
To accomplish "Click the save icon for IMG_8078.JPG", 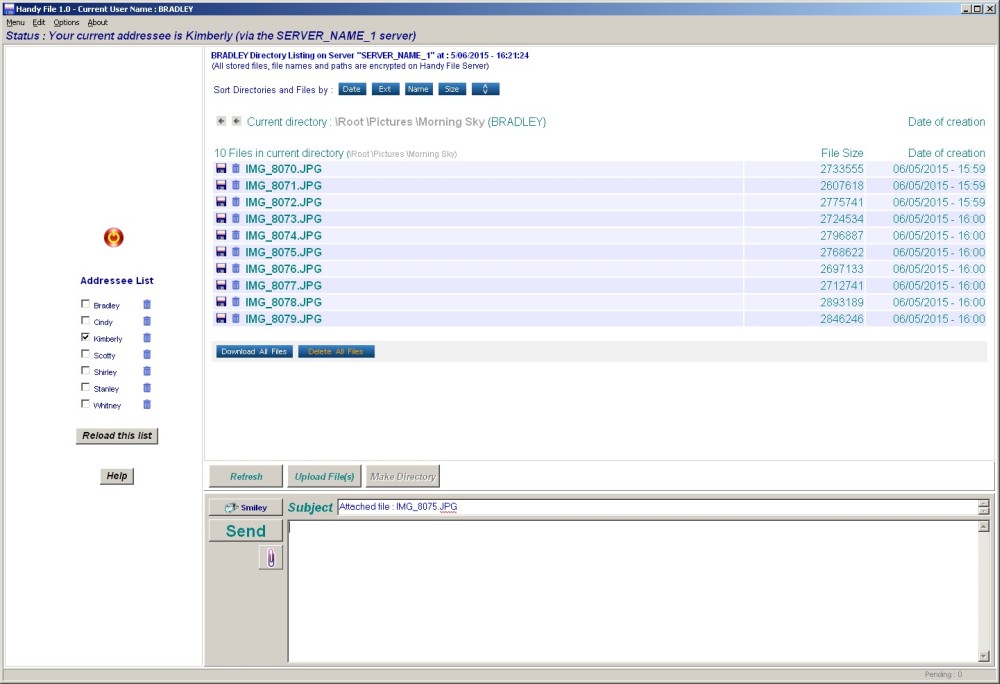I will coord(221,302).
